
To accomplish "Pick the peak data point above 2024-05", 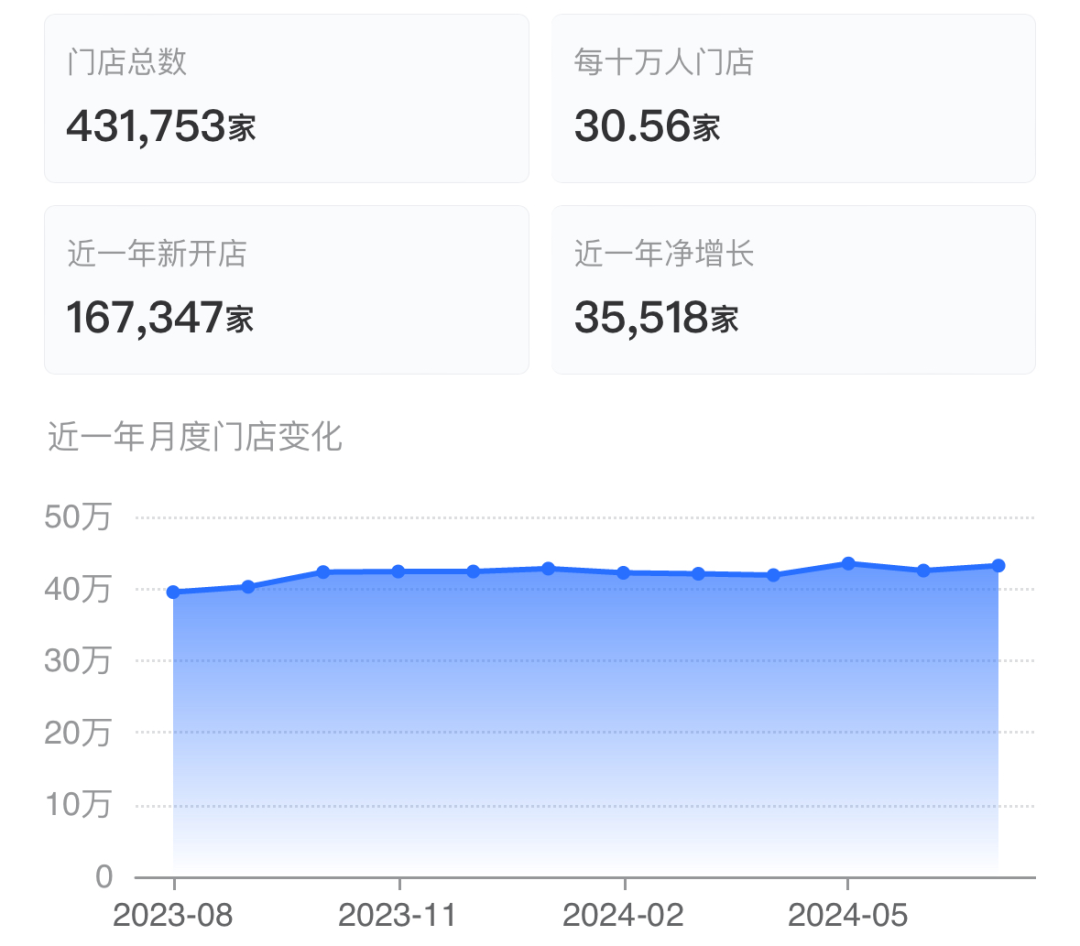I will click(x=848, y=563).
